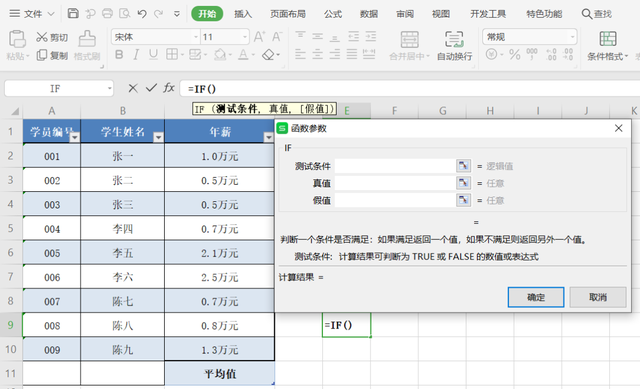
Task: Open the font size 11 dropdown
Action: coord(245,37)
